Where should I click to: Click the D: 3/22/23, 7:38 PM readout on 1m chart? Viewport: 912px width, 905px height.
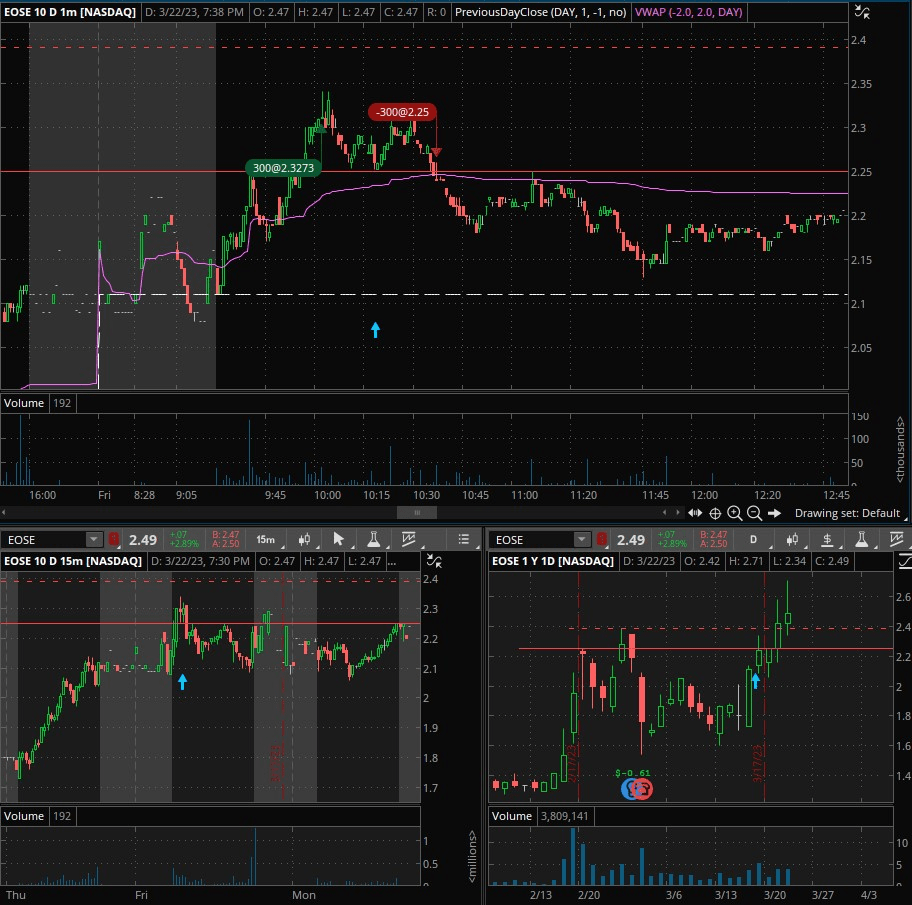[x=194, y=12]
